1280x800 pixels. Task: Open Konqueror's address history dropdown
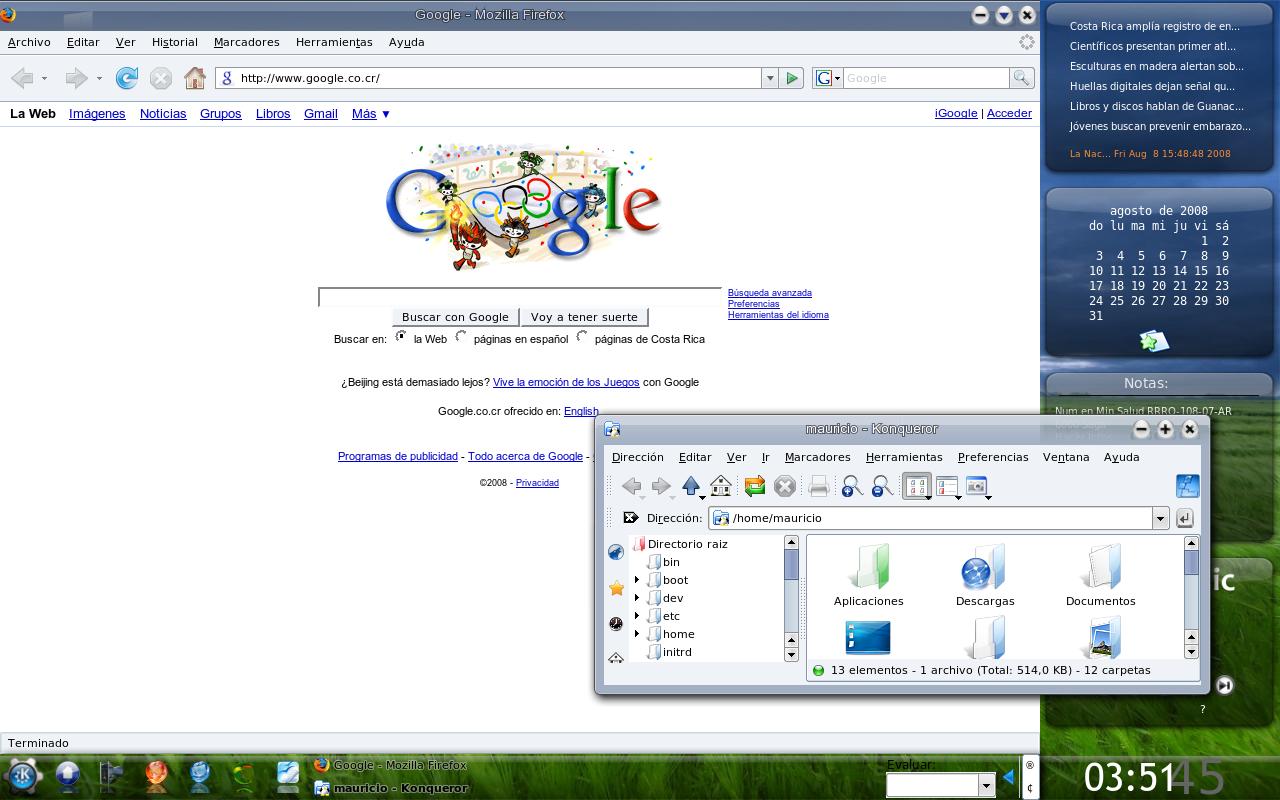(x=1160, y=518)
